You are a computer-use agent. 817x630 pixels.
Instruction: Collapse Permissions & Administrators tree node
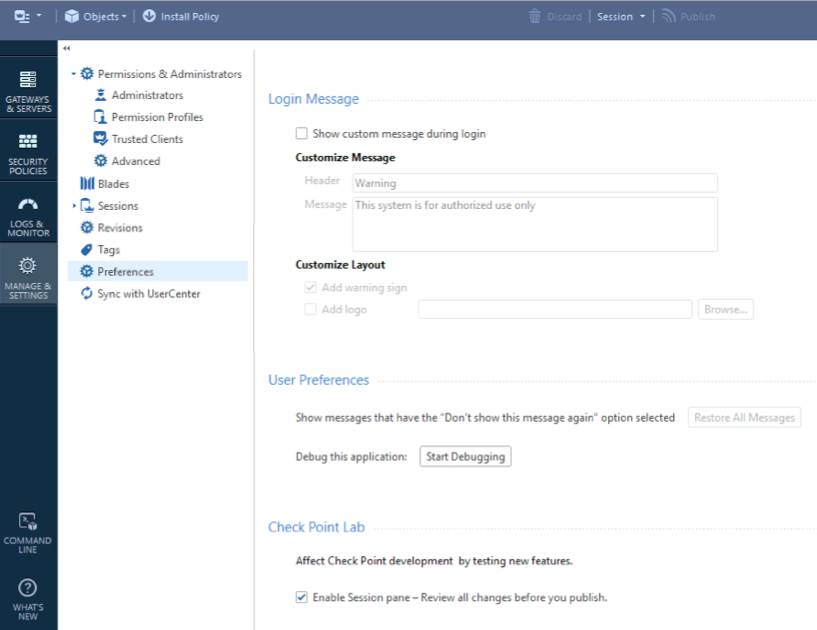click(73, 74)
